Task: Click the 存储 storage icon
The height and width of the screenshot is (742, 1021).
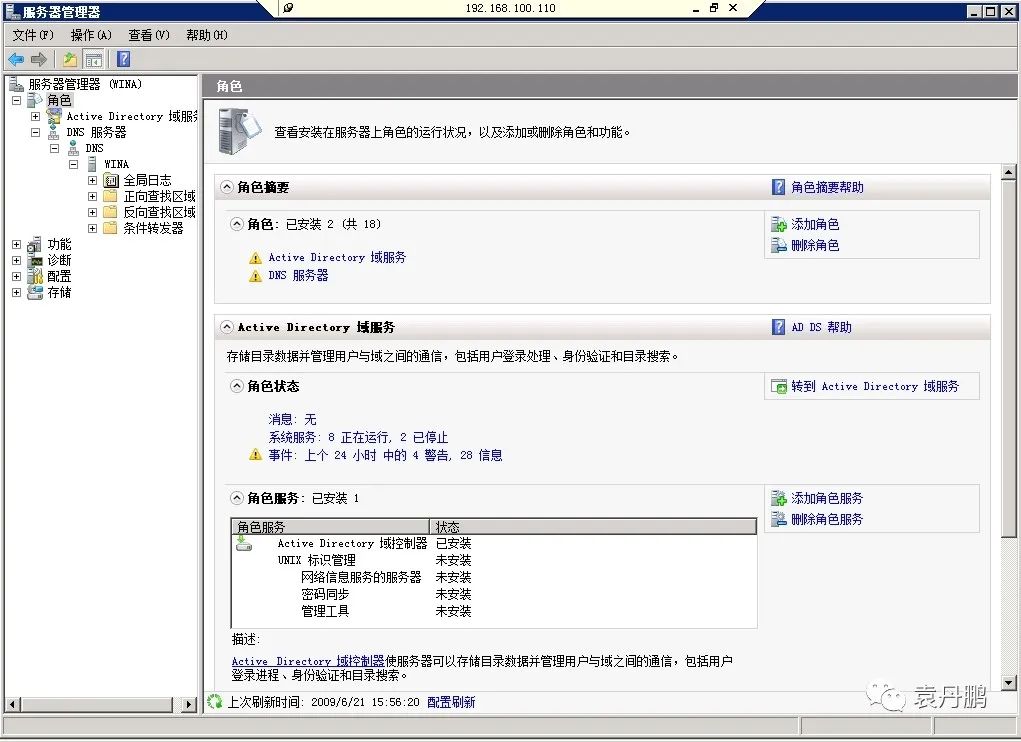Action: (35, 292)
